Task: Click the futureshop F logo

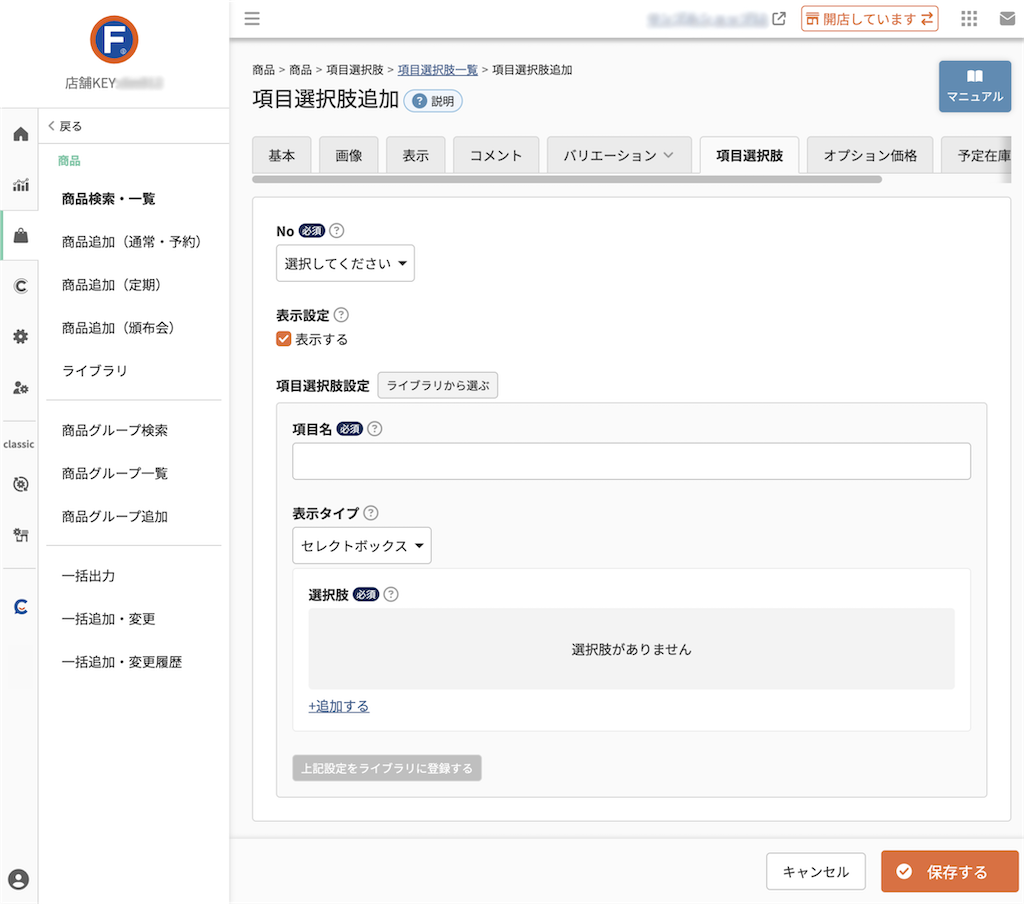Action: tap(114, 40)
